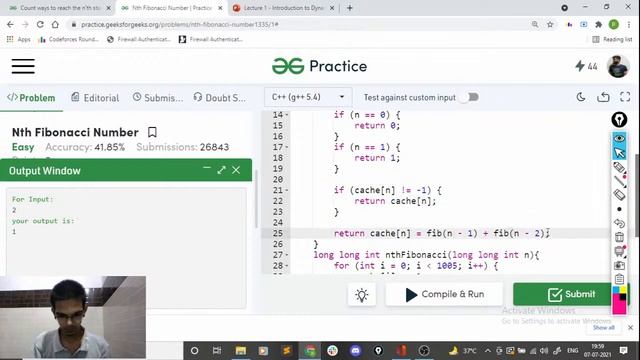640x360 pixels.
Task: Clear annotations with the trash icon
Action: 619,237
